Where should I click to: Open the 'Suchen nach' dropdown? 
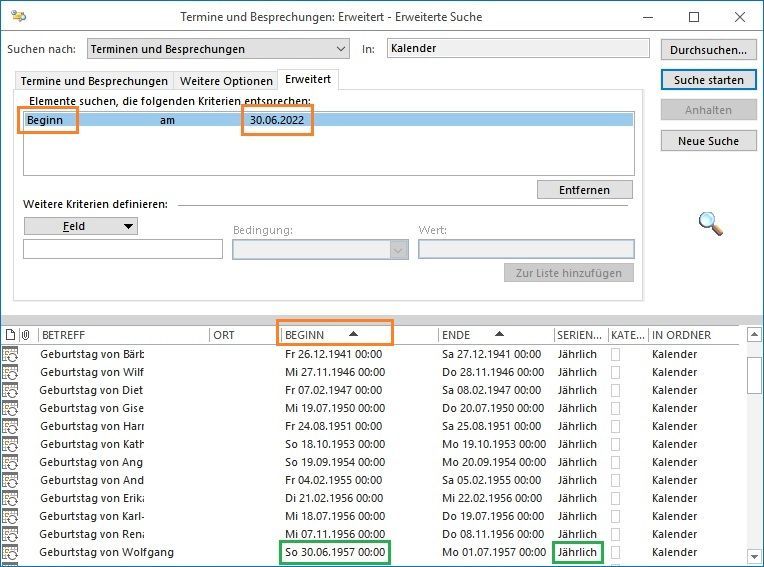218,49
